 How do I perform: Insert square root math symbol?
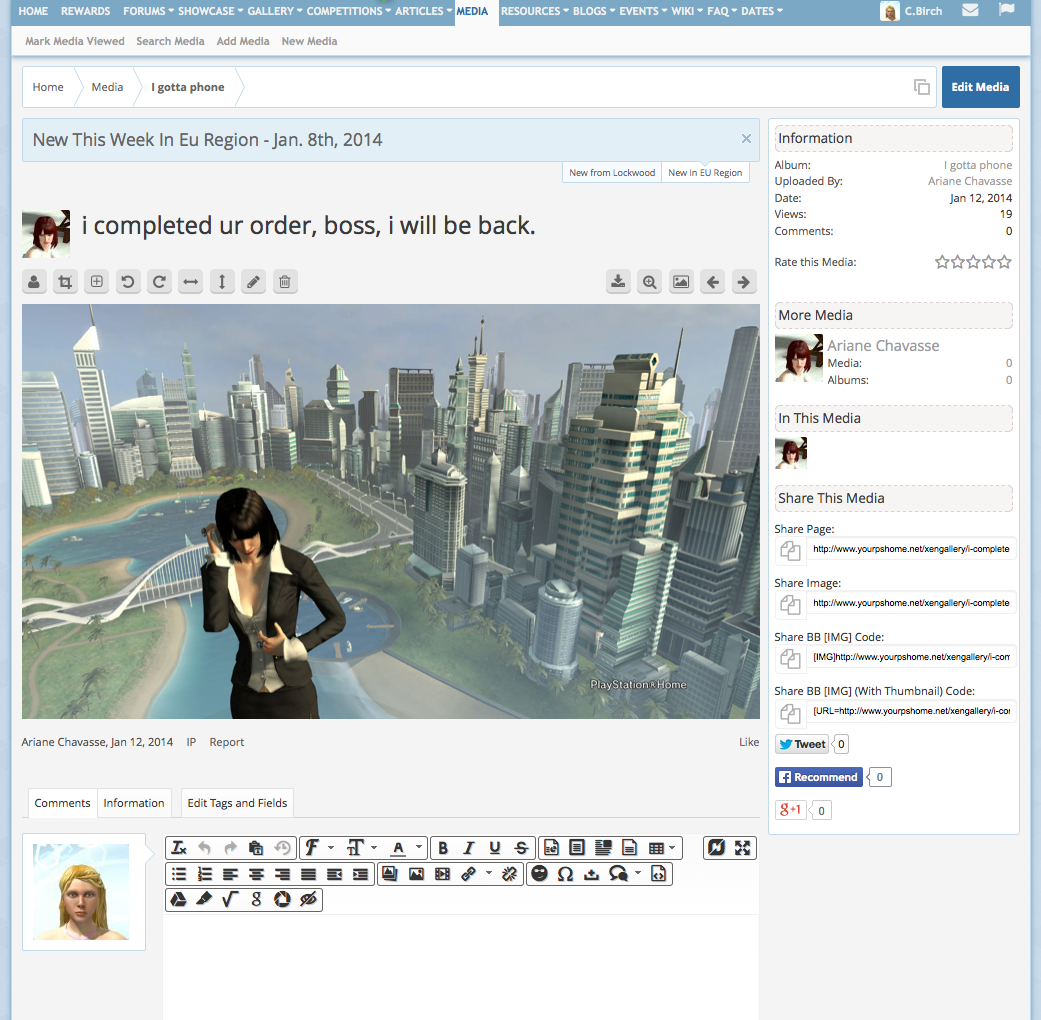pos(230,899)
